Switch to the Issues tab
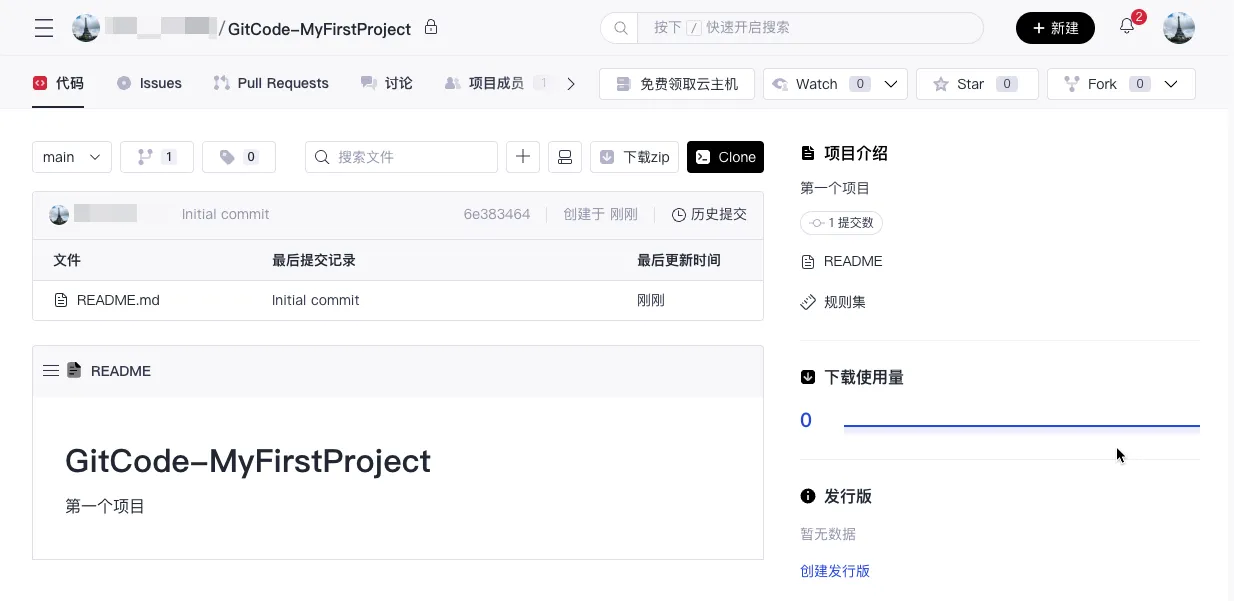1234x601 pixels. click(x=149, y=83)
